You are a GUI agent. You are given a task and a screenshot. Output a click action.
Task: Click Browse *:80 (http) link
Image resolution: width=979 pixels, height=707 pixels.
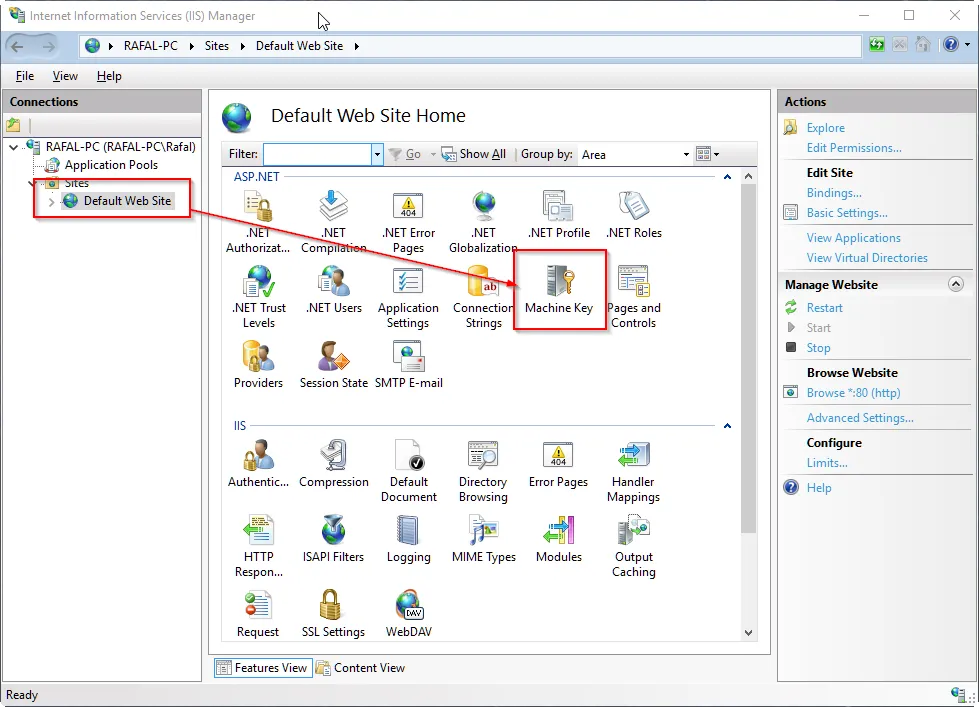click(853, 393)
